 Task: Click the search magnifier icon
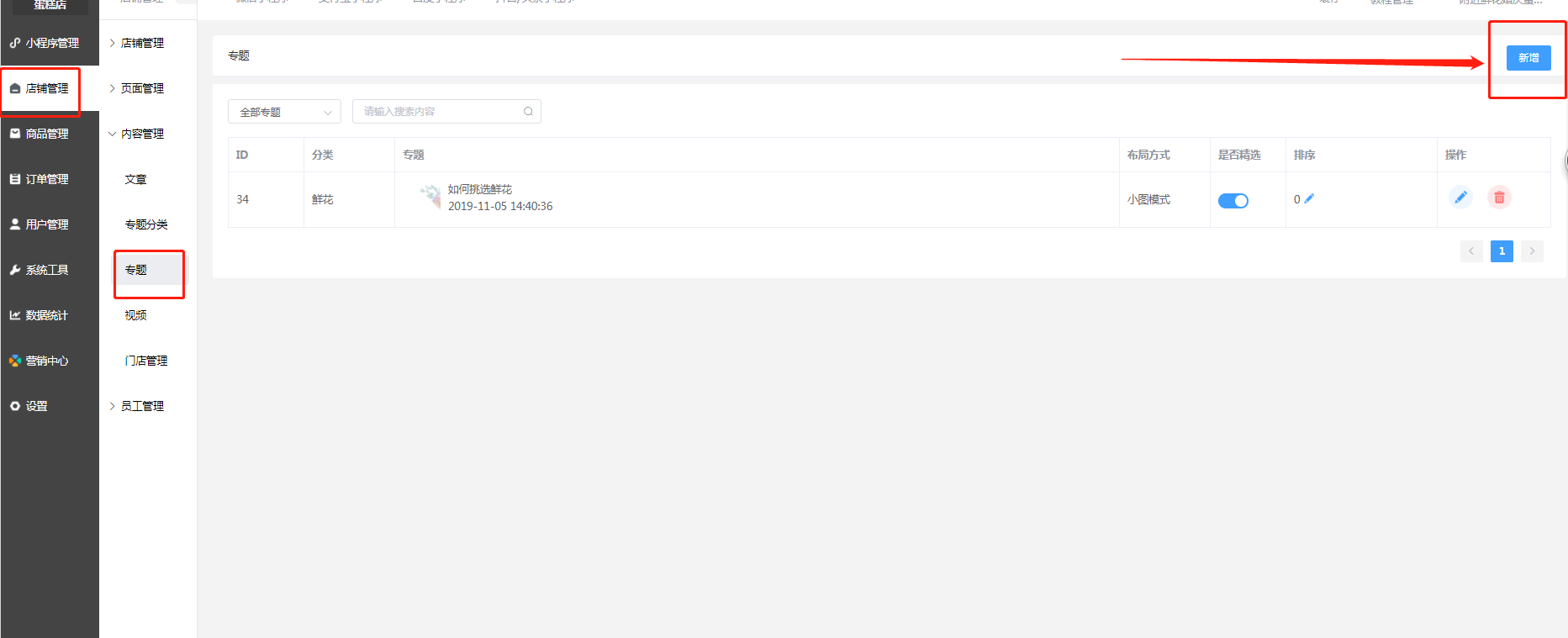point(528,112)
